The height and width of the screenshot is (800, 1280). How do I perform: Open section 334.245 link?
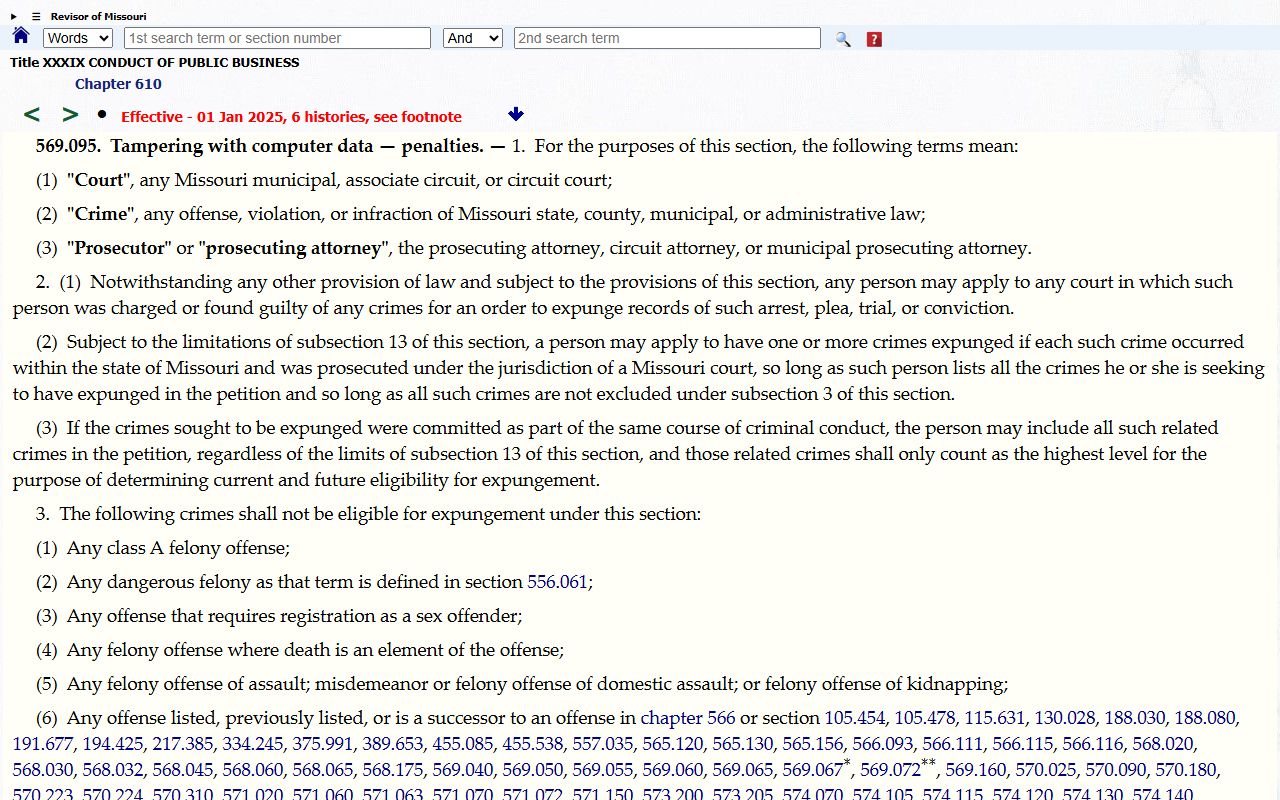253,744
